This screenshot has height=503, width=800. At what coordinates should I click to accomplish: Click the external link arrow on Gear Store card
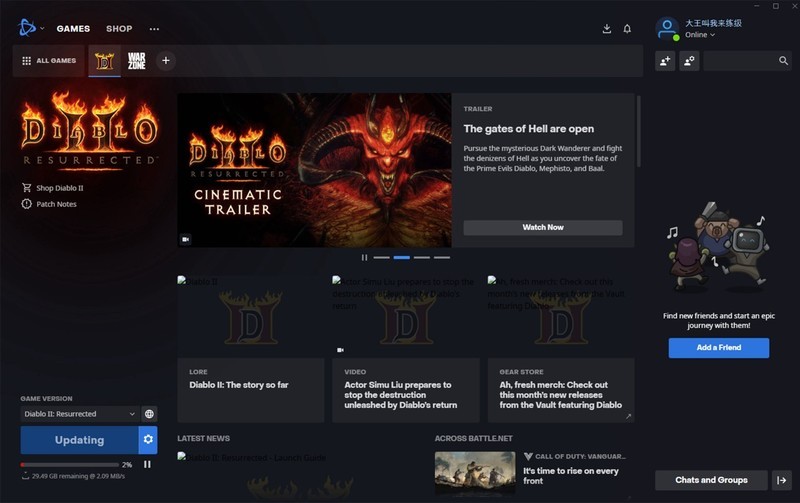pos(628,416)
